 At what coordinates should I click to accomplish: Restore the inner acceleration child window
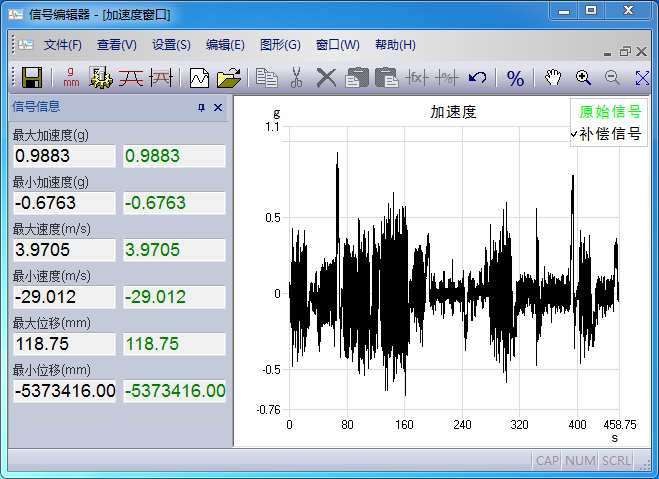coord(625,52)
